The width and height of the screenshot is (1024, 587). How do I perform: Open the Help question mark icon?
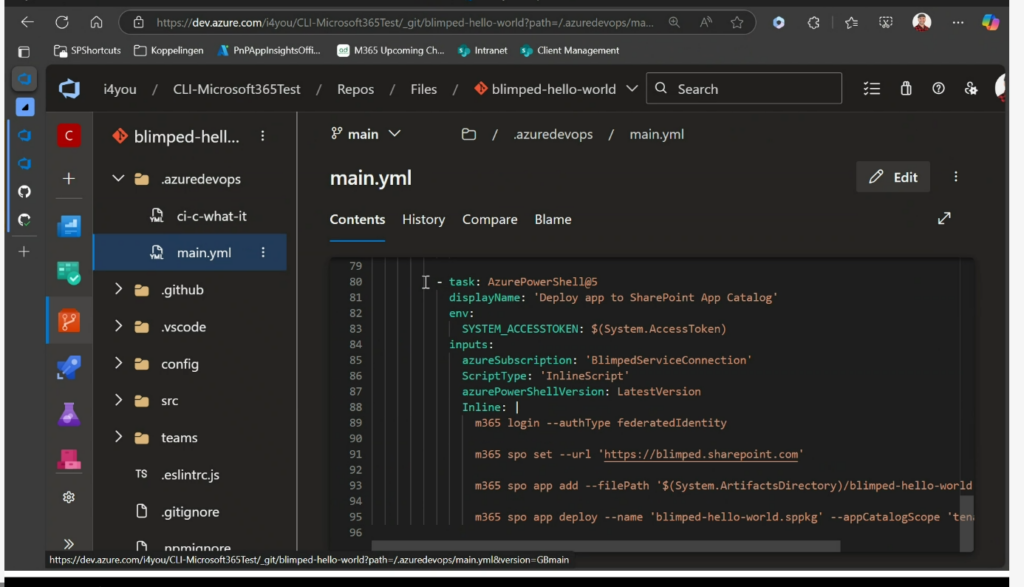[x=938, y=88]
